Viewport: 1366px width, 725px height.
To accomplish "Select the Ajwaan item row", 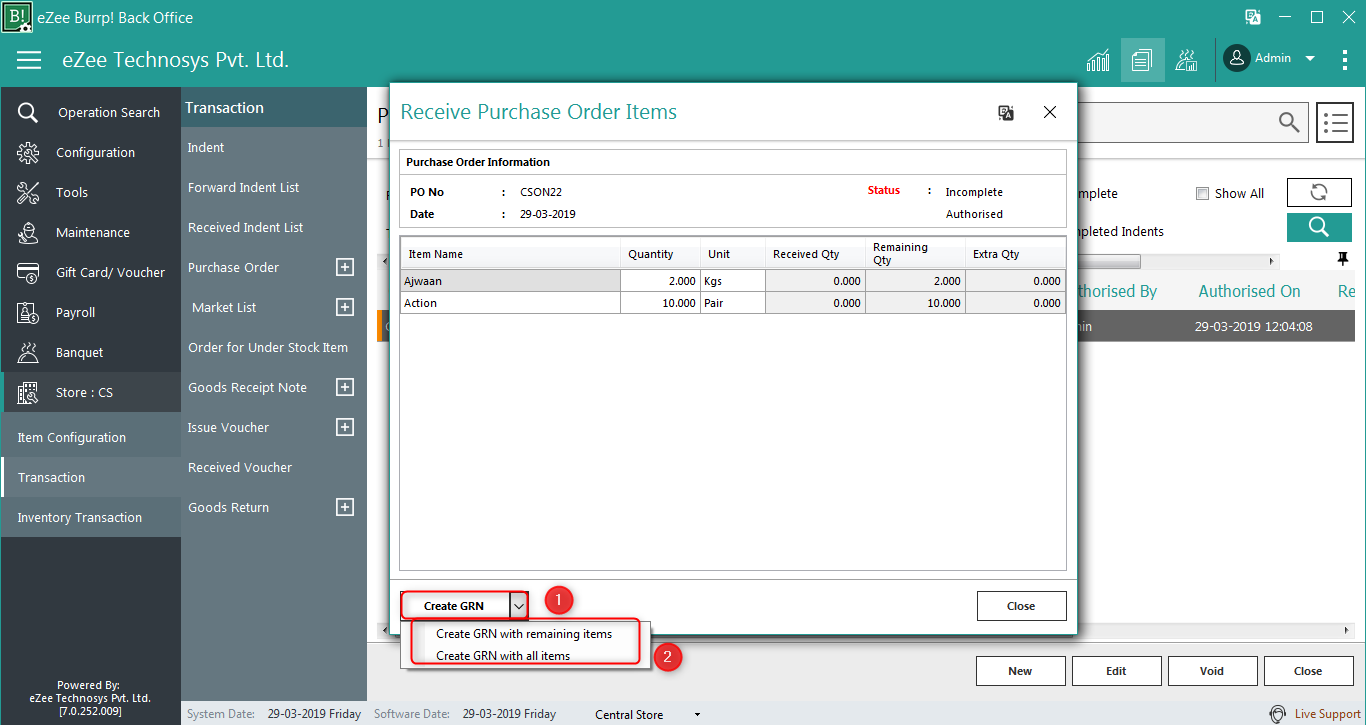I will (x=733, y=281).
